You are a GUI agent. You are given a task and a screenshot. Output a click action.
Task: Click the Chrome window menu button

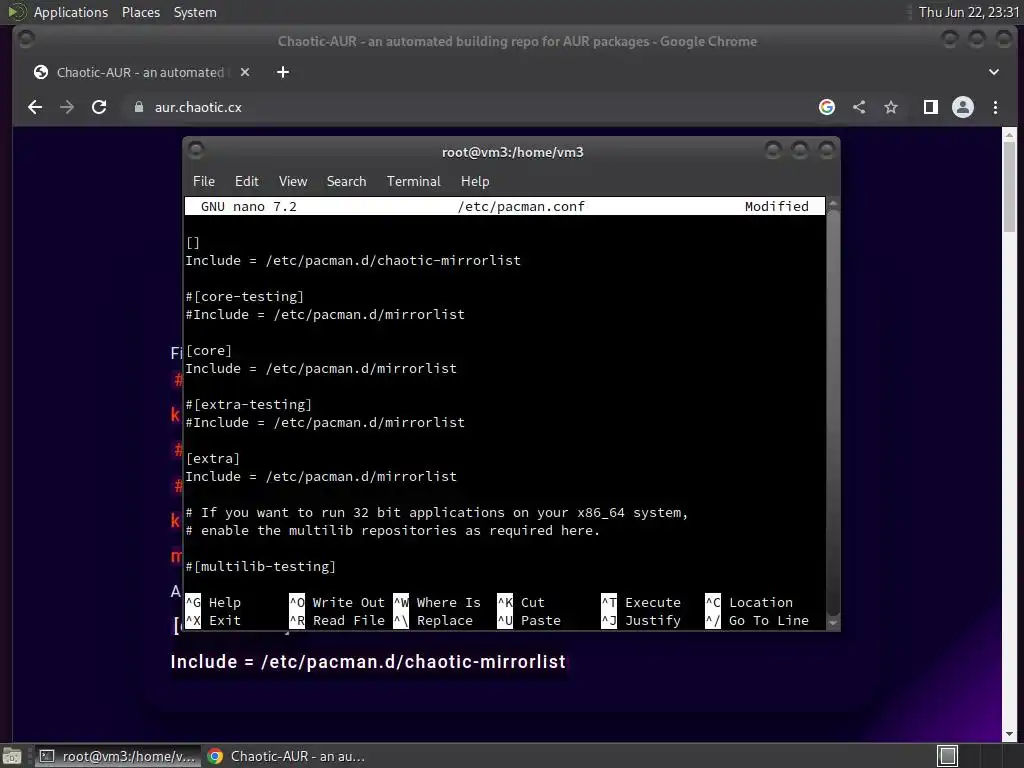[x=26, y=39]
